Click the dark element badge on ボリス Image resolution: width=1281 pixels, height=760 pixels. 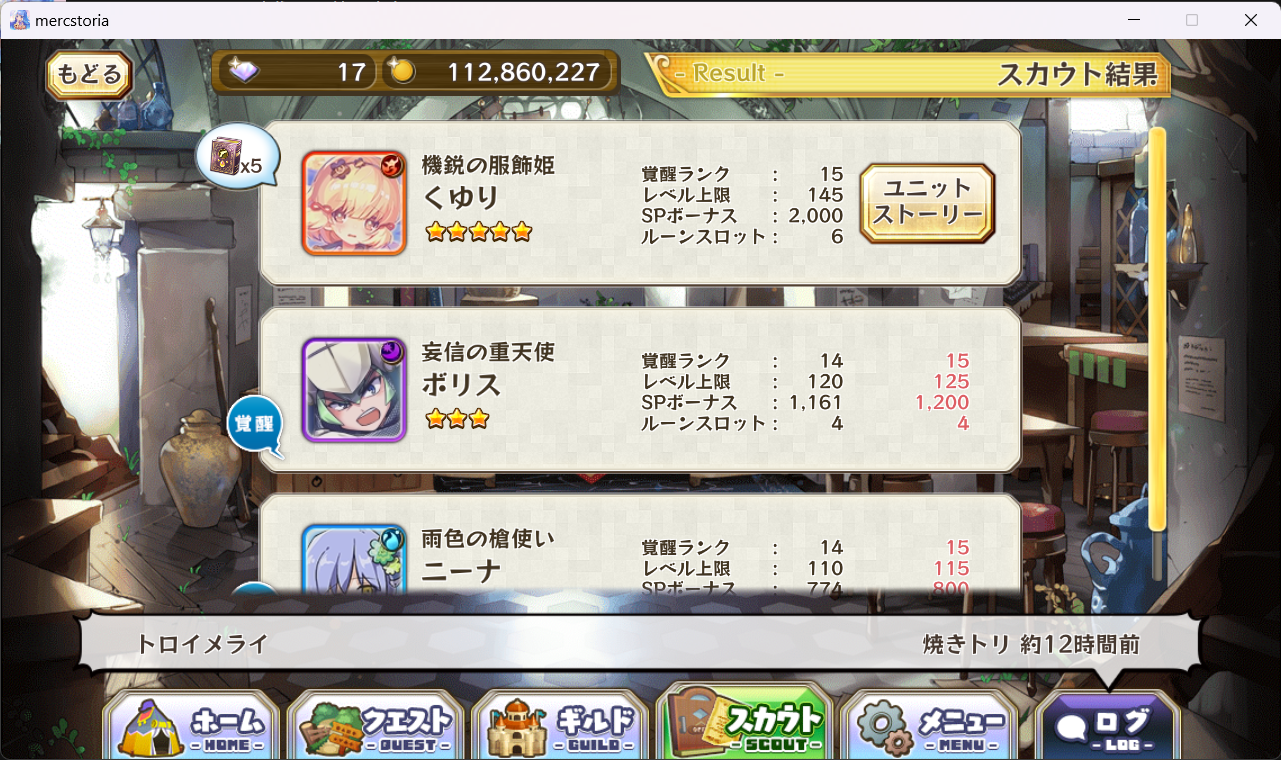[x=392, y=352]
